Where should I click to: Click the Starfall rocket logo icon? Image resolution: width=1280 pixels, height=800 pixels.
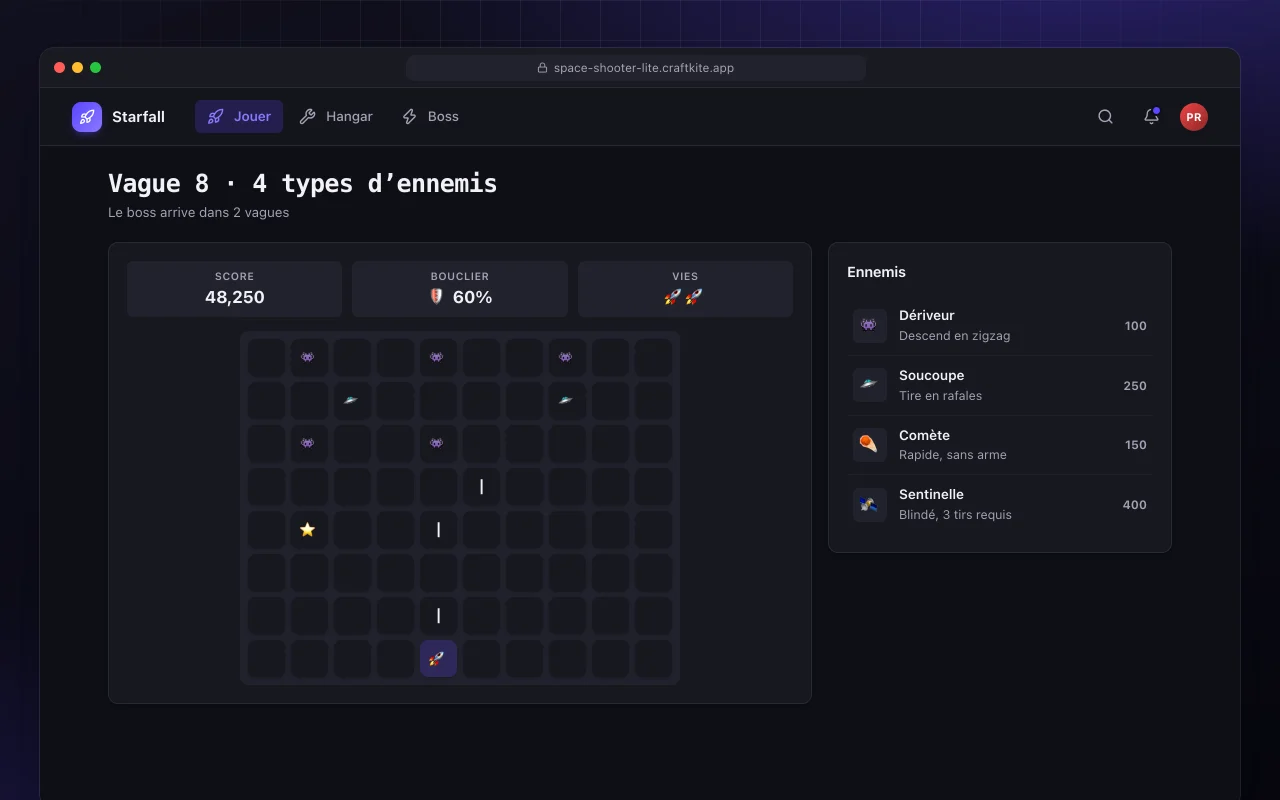(87, 117)
